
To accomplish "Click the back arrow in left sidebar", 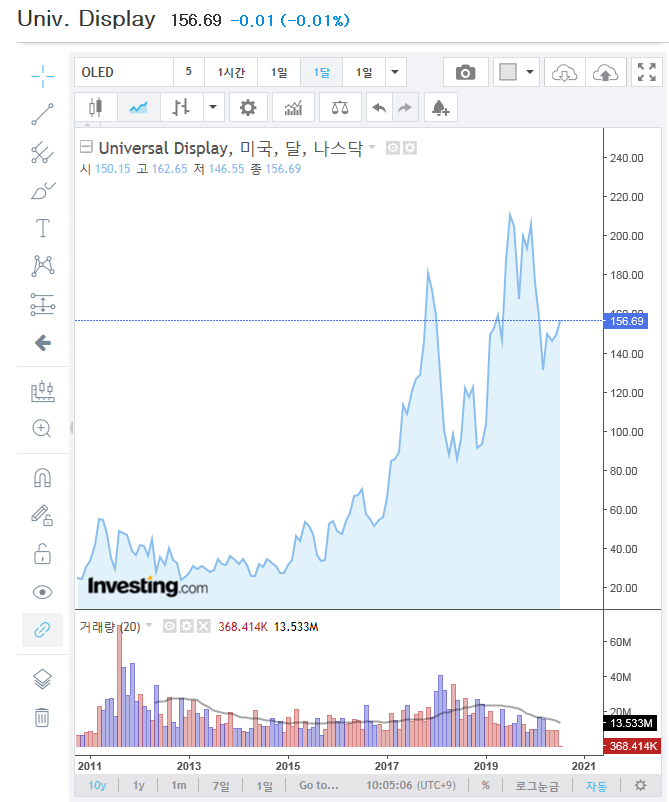I will pos(42,343).
